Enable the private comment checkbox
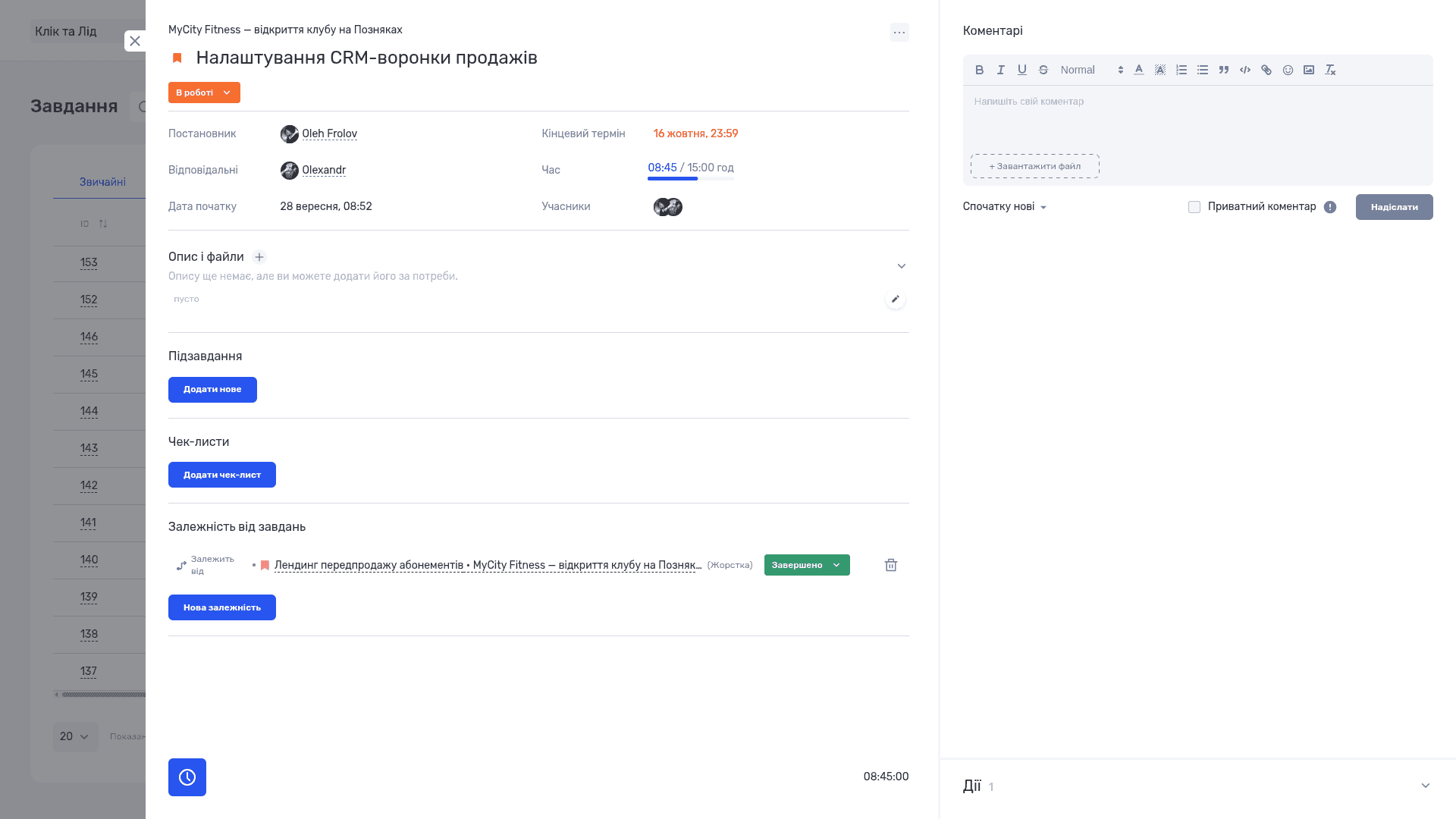 1194,207
